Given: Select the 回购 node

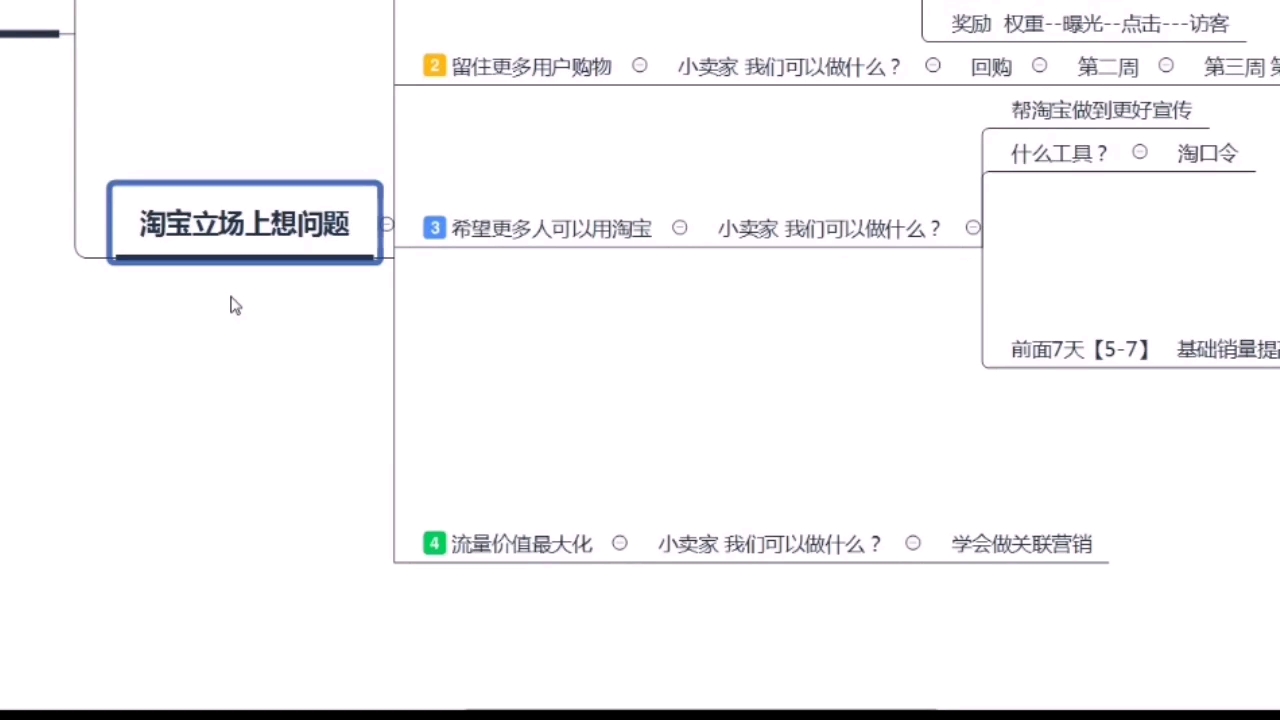Looking at the screenshot, I should point(991,67).
